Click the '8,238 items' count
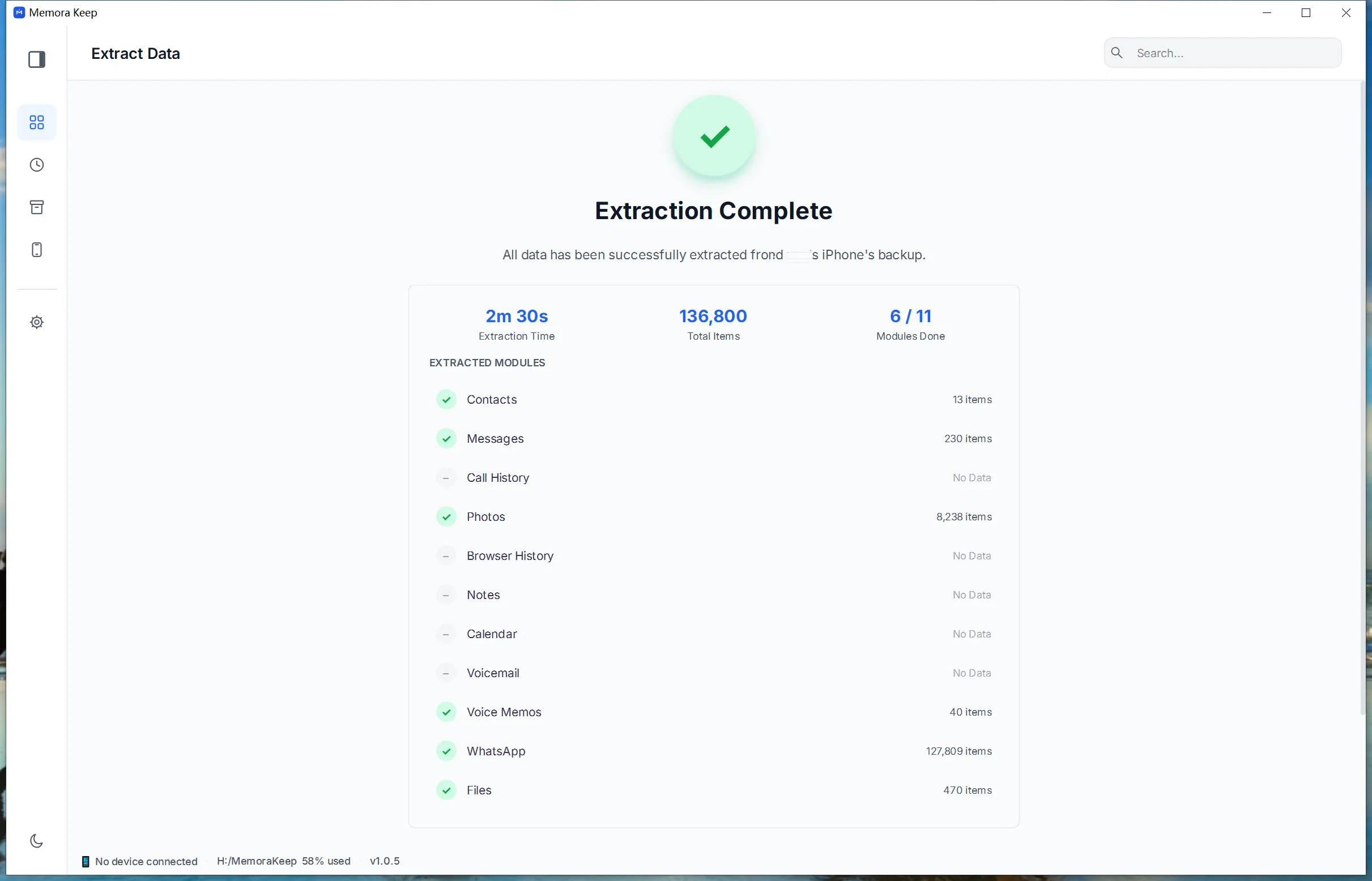Image resolution: width=1372 pixels, height=881 pixels. click(964, 516)
